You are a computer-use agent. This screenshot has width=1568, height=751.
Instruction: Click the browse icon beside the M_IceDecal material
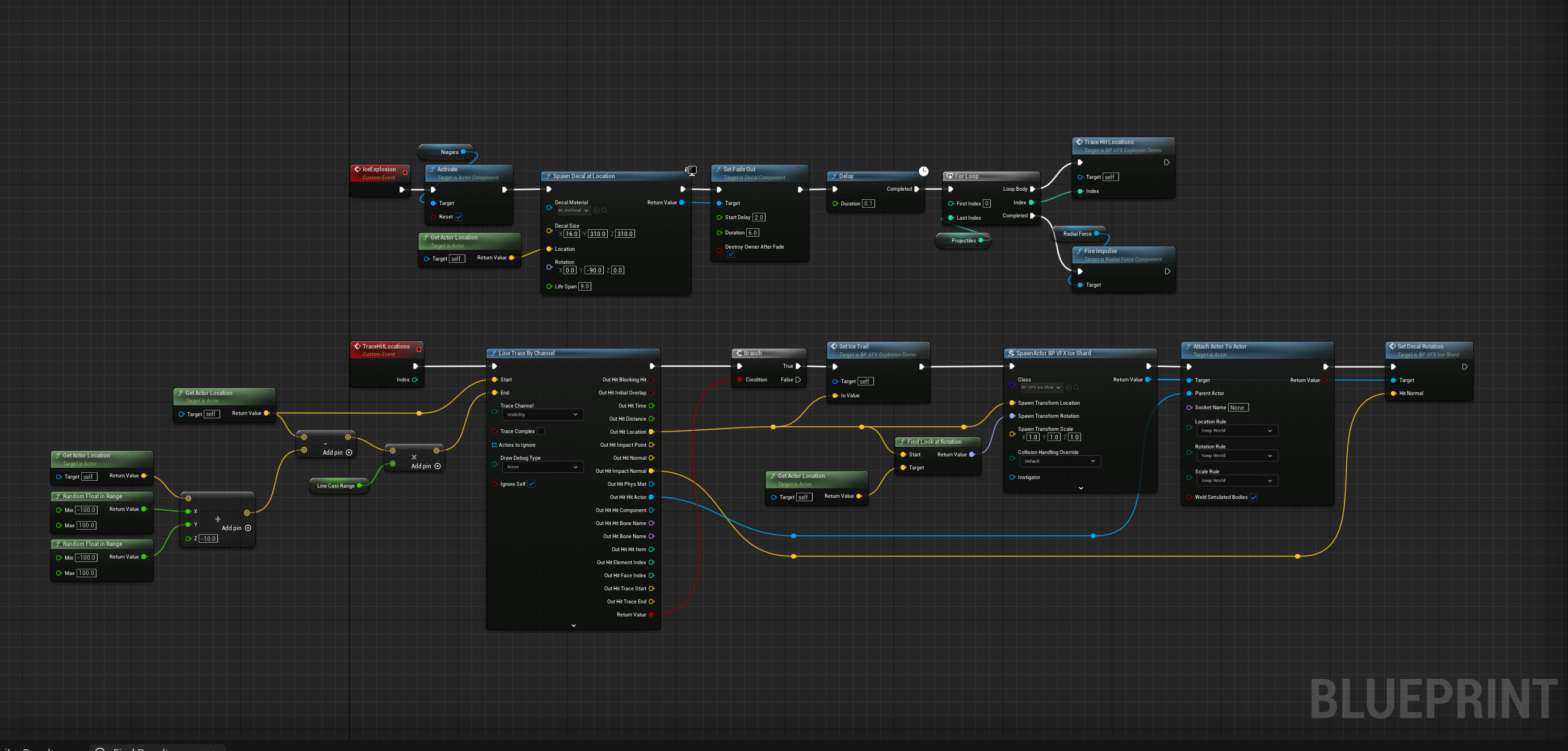click(596, 211)
